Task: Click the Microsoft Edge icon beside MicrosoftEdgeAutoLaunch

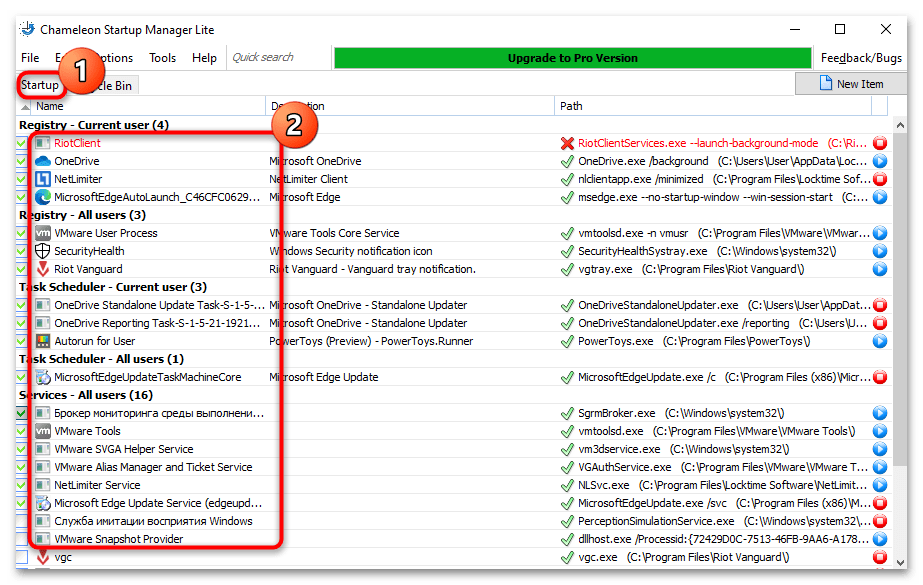Action: (43, 197)
